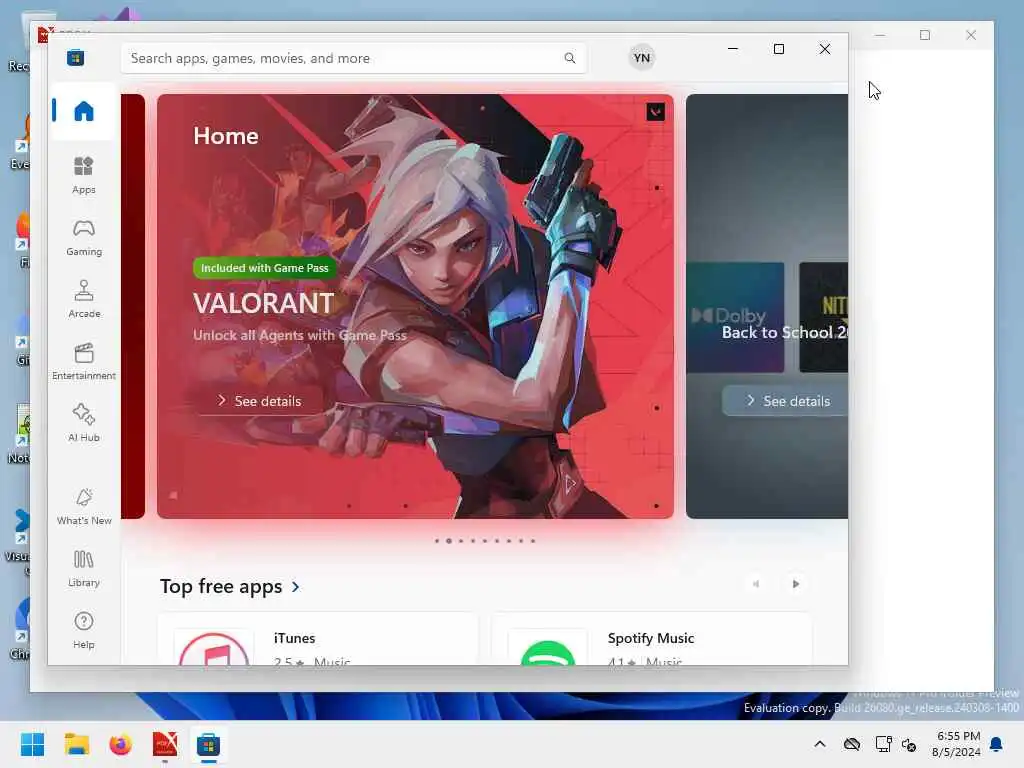Screen dimensions: 1024x768
Task: Click the display network tray icon
Action: click(884, 744)
